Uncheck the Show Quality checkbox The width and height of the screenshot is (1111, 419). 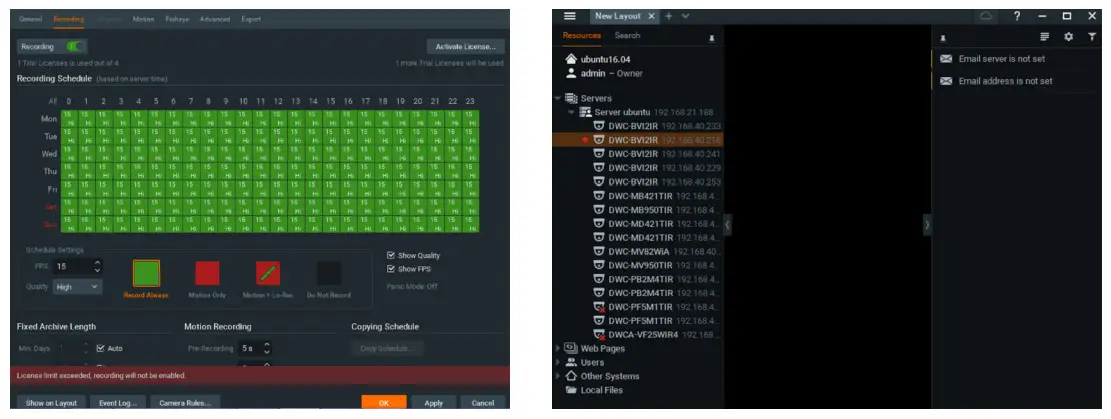pyautogui.click(x=390, y=255)
